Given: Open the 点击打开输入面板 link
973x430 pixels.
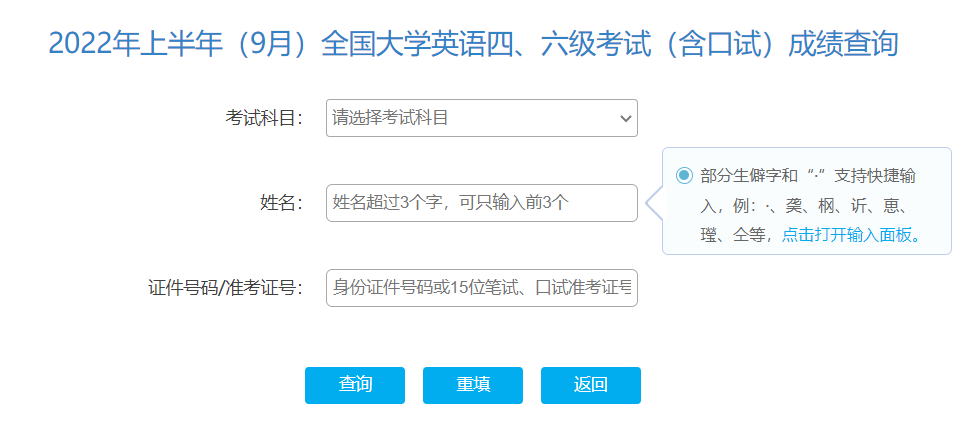Looking at the screenshot, I should 851,235.
